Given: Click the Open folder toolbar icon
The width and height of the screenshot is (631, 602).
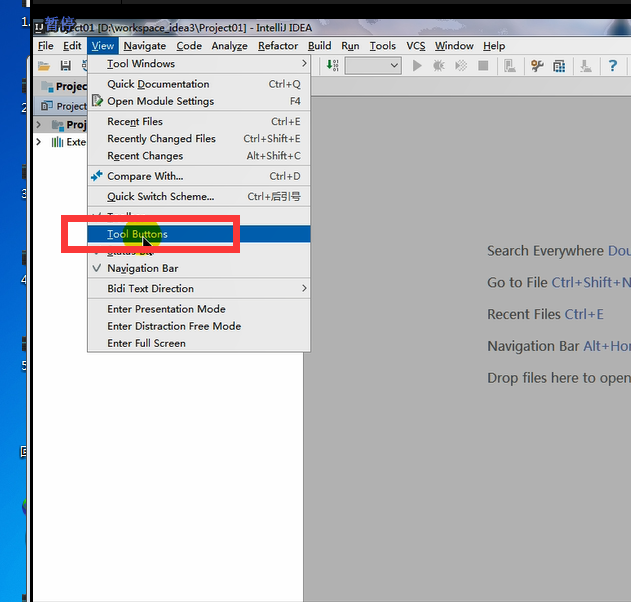Looking at the screenshot, I should tap(44, 66).
